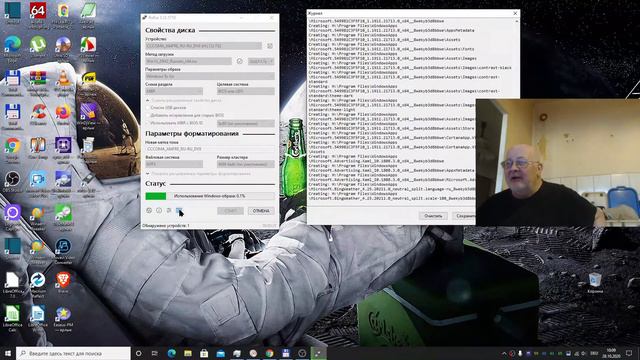Screen dimensions: 640x360
Task: Open the uTorrent desktop shortcut
Action: pyautogui.click(x=38, y=47)
